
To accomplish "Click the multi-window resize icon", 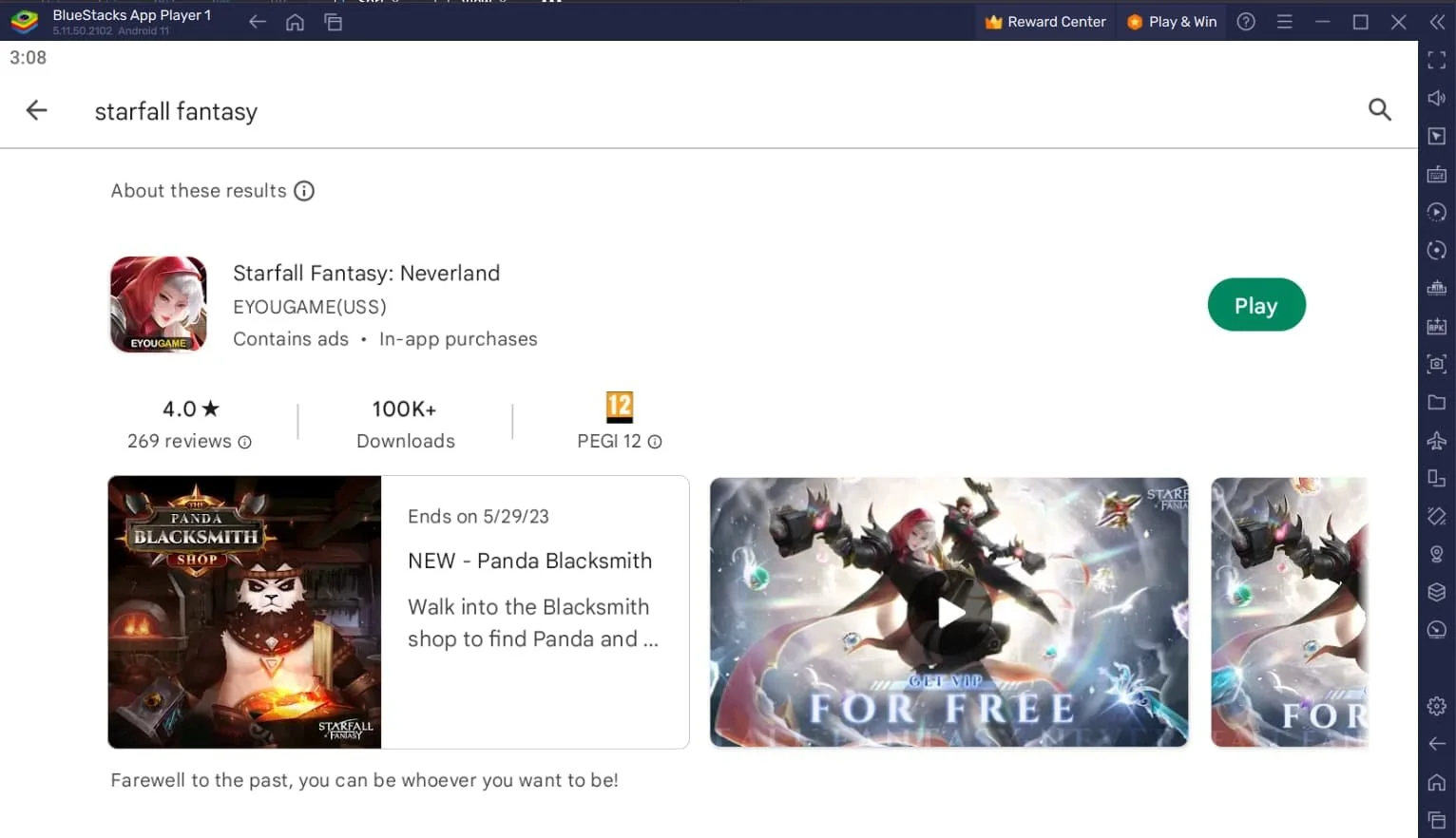I will click(1437, 478).
